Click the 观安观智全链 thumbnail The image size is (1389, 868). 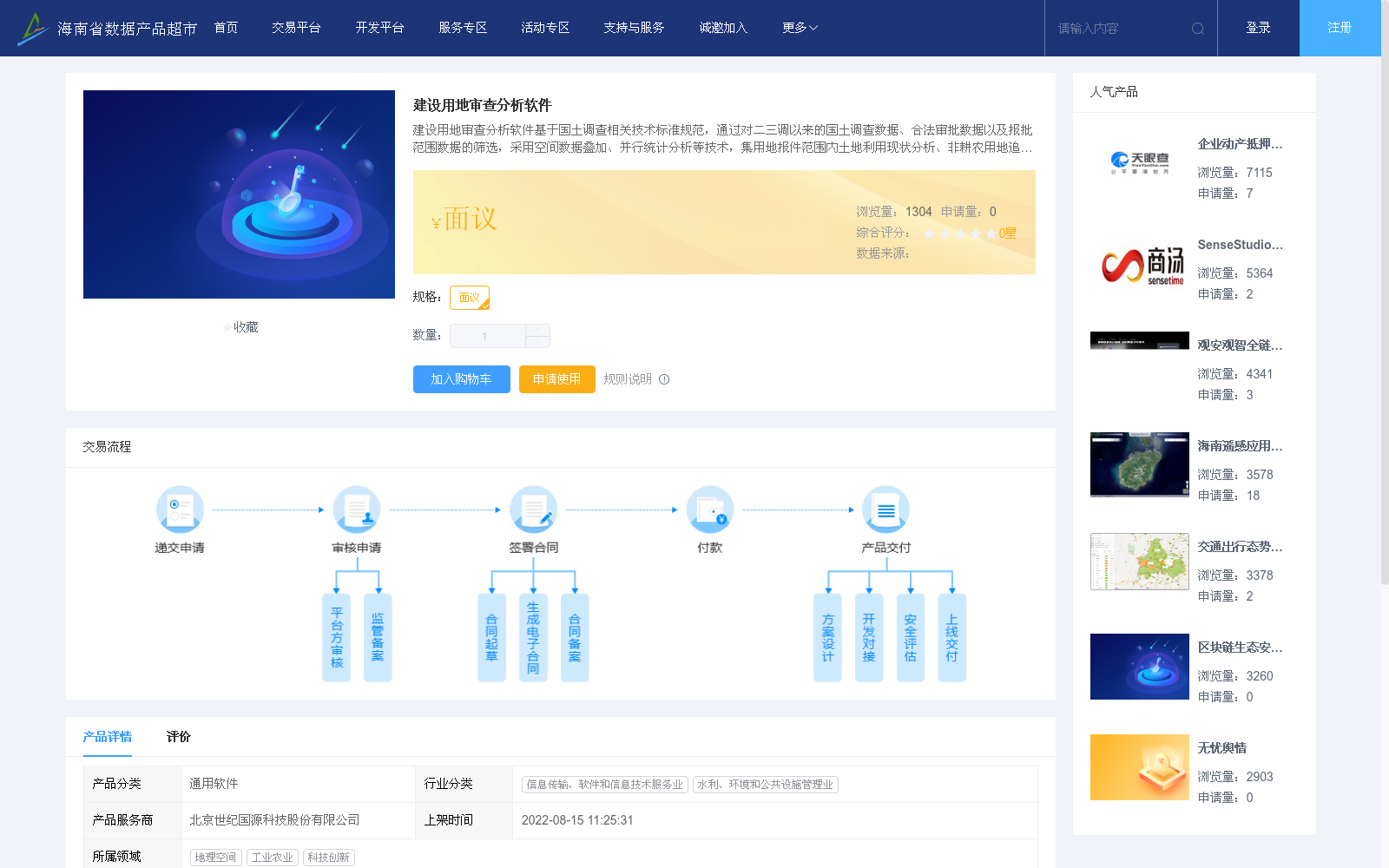(1140, 340)
